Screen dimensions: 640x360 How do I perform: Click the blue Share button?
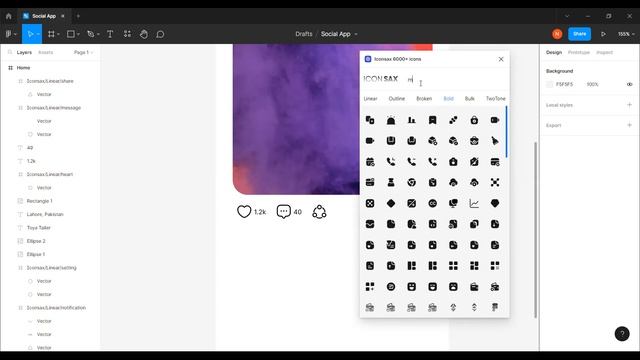(x=579, y=34)
